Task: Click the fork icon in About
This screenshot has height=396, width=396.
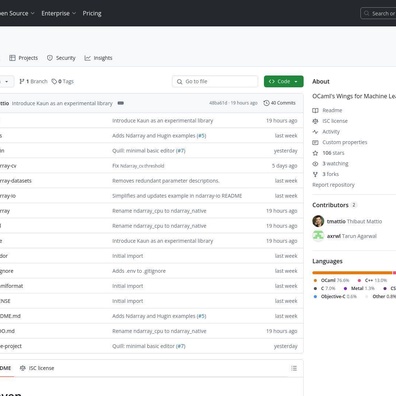Action: coord(315,174)
